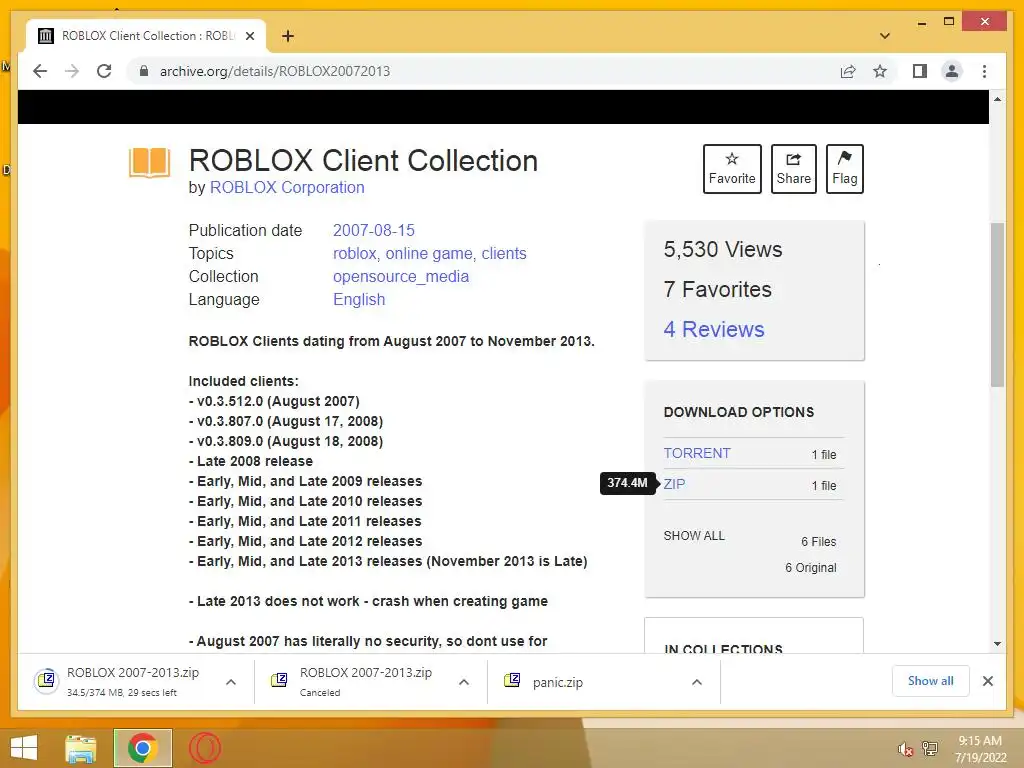The width and height of the screenshot is (1024, 768).
Task: Open the new tab plus button
Action: [287, 36]
